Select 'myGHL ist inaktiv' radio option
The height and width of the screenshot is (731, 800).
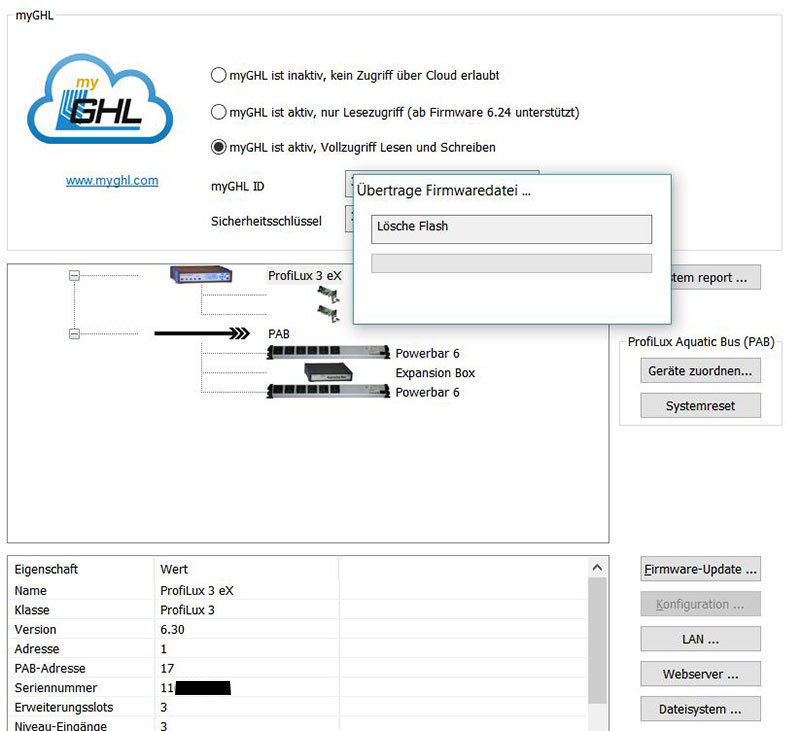[x=219, y=75]
